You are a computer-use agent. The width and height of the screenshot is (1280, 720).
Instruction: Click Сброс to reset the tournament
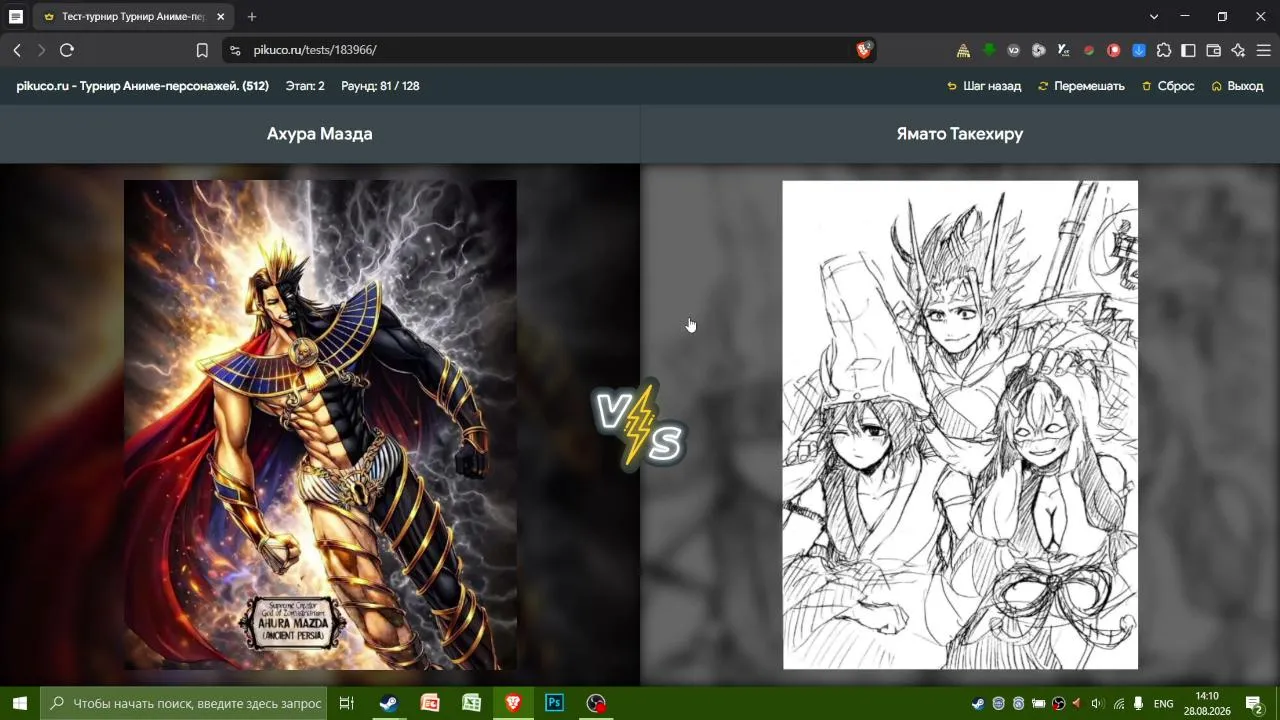pos(1168,86)
